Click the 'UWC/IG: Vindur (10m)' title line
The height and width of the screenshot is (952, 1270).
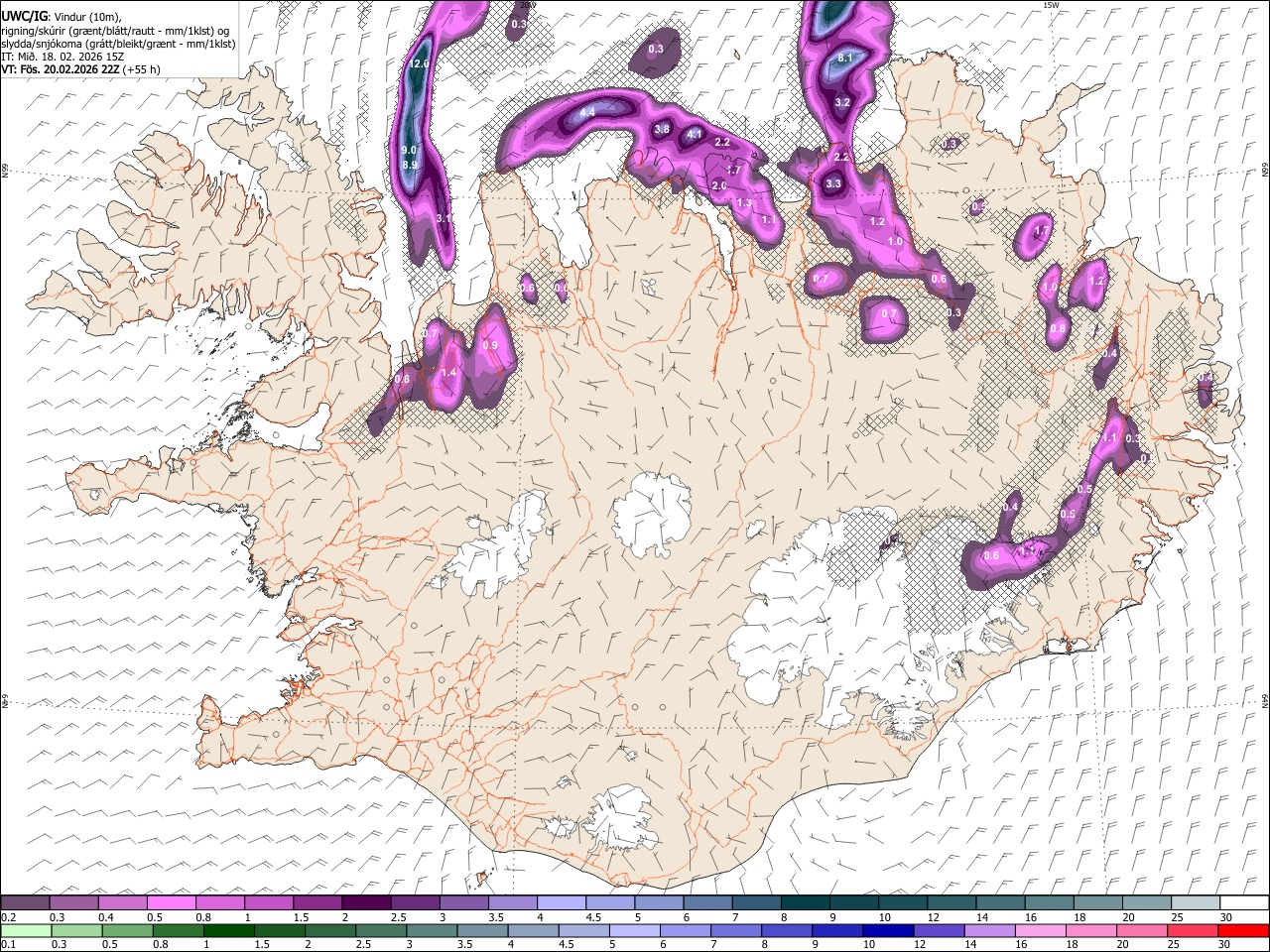tap(62, 17)
